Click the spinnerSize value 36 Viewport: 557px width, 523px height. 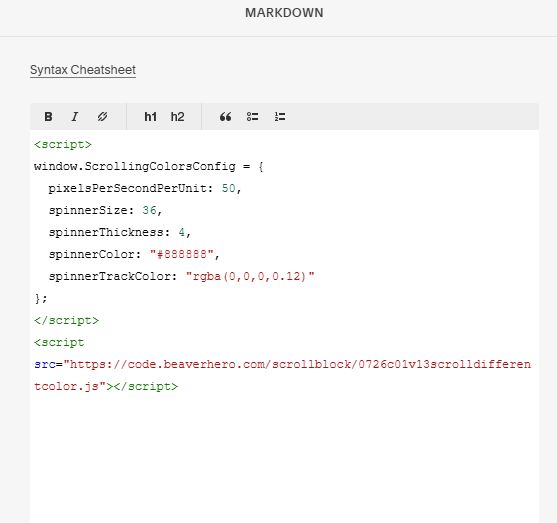pos(149,210)
